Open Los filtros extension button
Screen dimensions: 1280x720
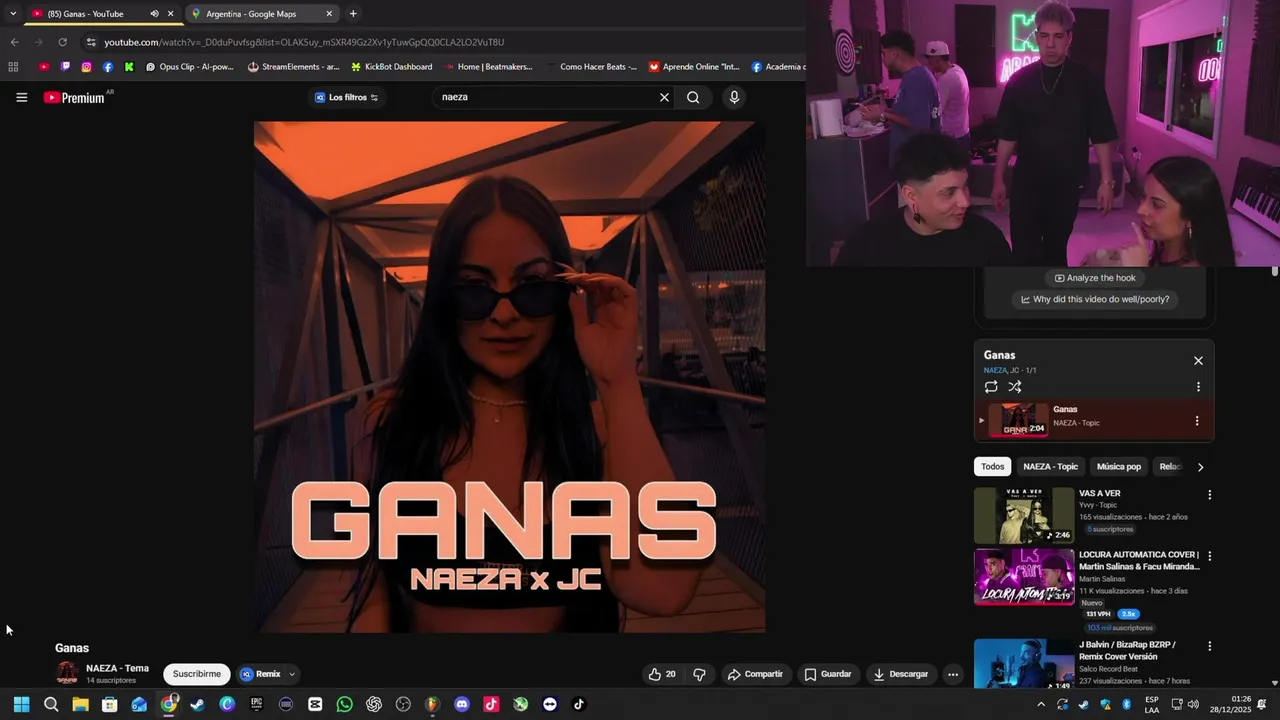point(346,97)
